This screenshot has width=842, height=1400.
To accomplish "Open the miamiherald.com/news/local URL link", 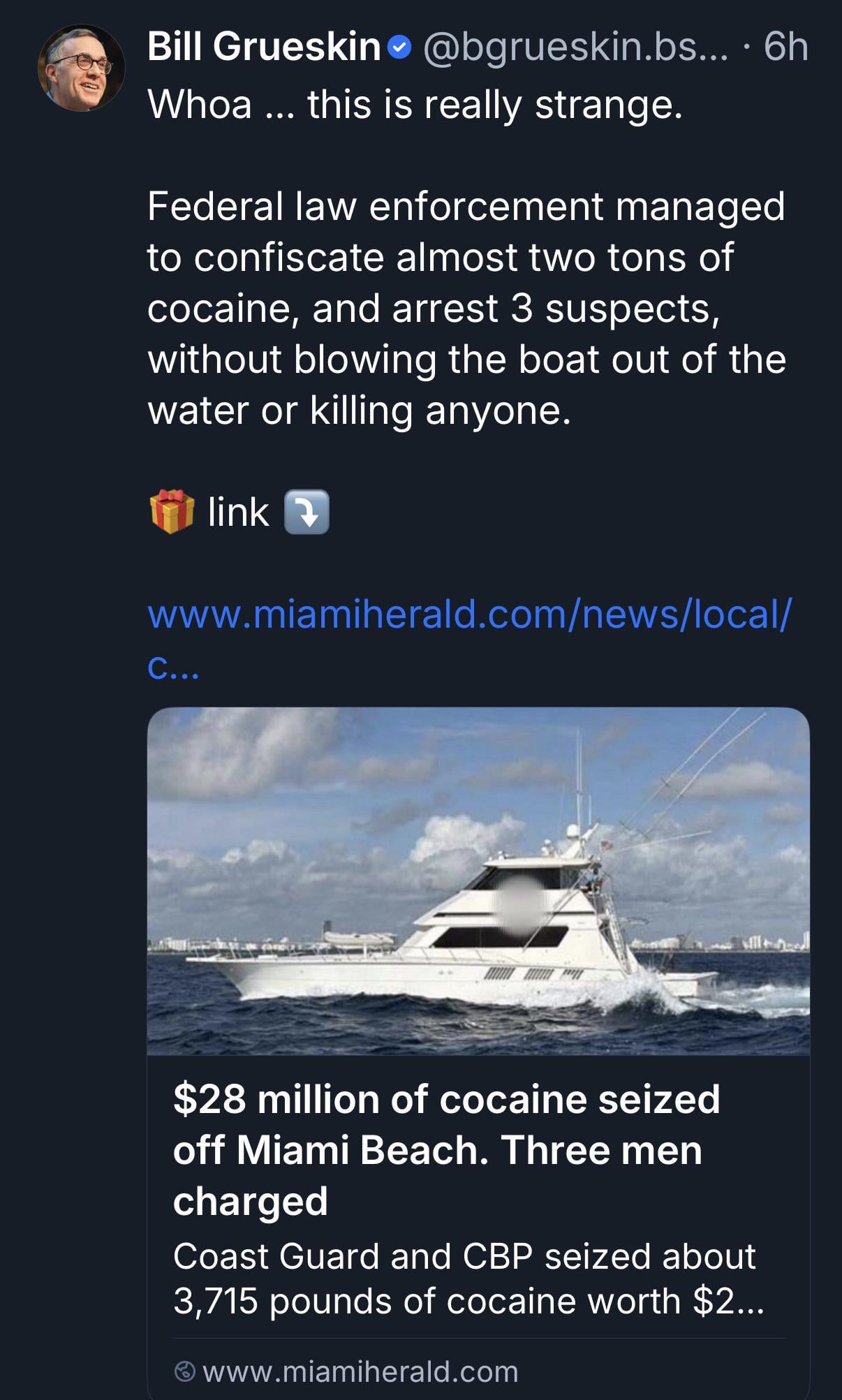I will [469, 614].
